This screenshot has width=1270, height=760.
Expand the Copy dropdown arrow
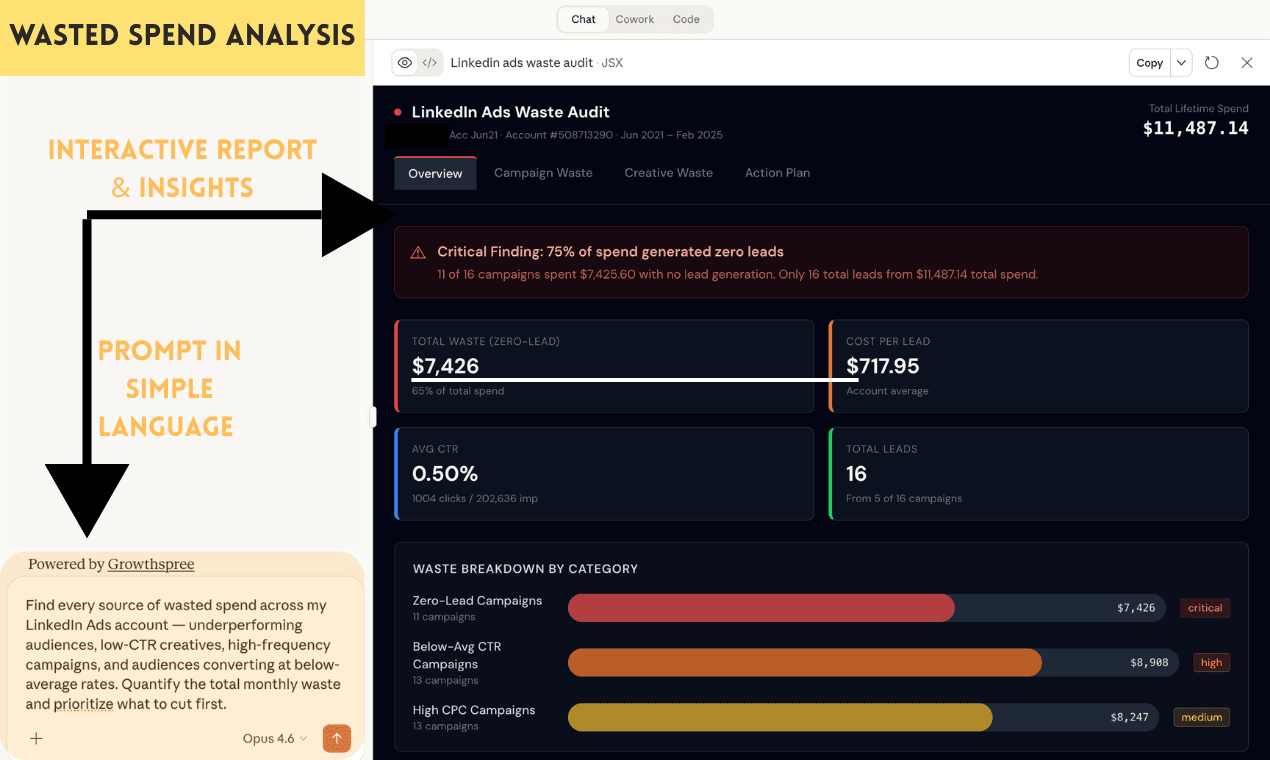tap(1181, 62)
